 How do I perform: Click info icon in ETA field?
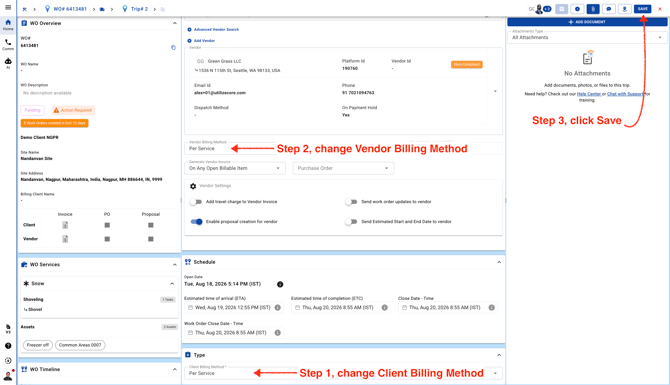click(278, 308)
